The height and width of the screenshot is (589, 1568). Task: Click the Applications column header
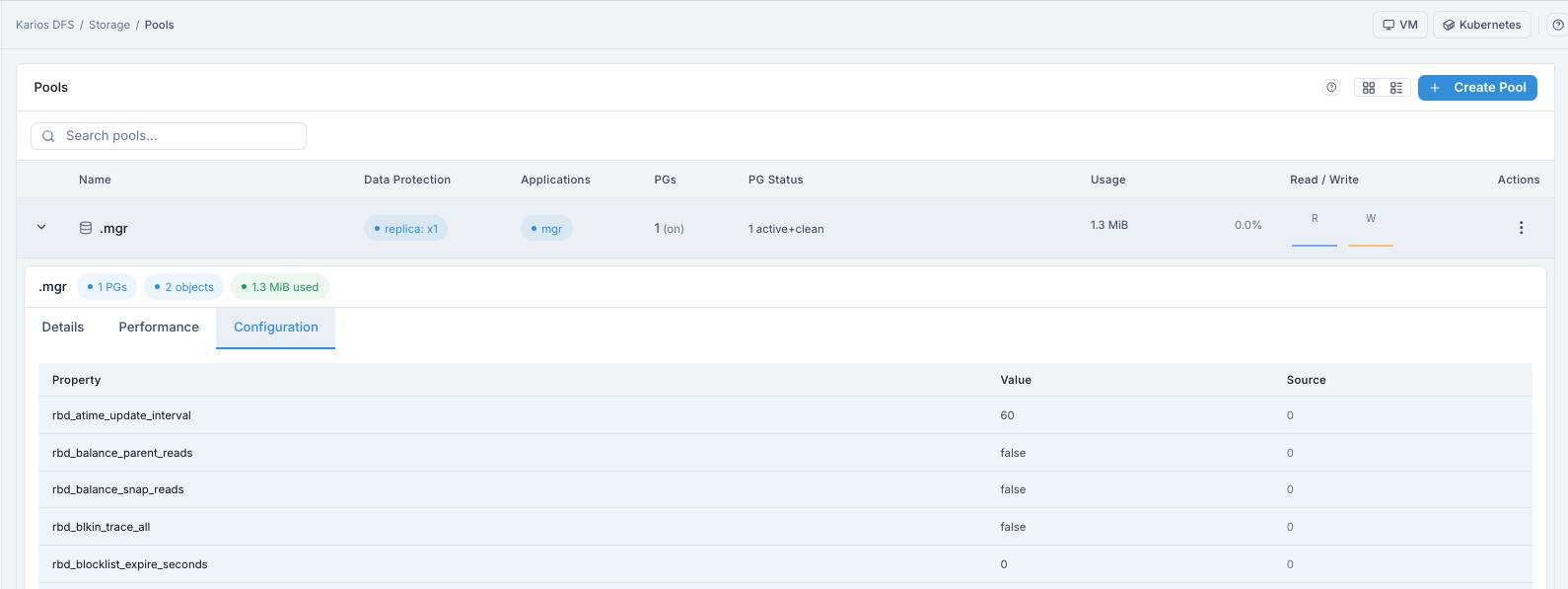[555, 180]
